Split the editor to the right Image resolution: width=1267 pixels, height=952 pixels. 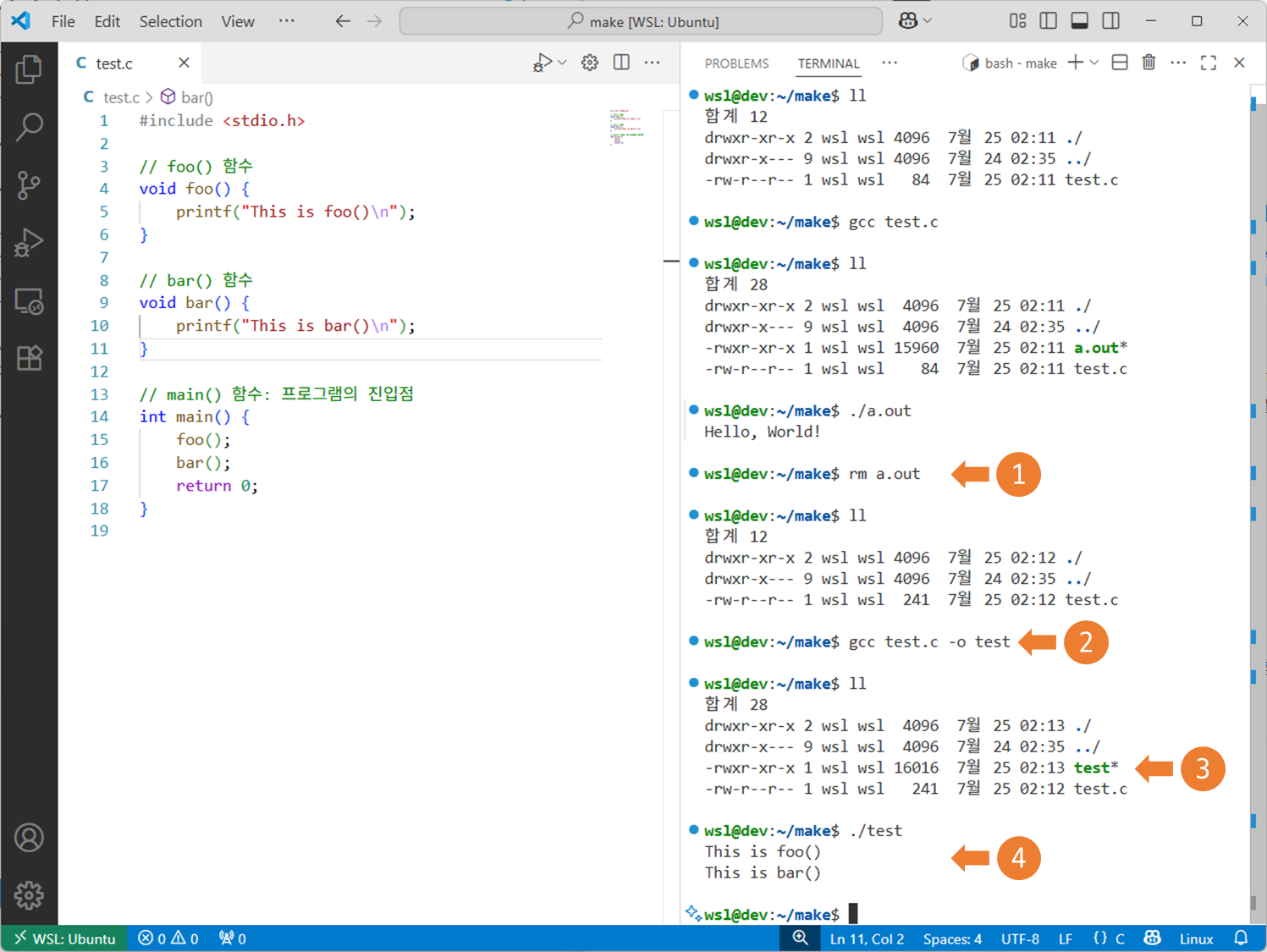coord(621,63)
